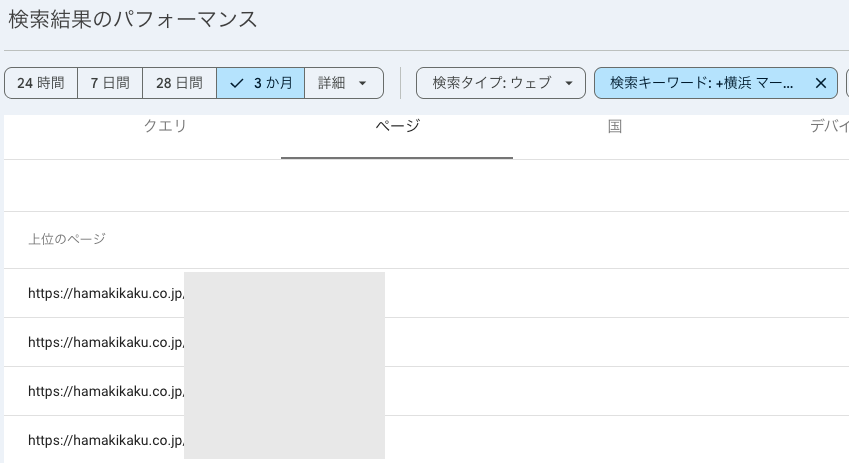
Task: Show the デバイス tab
Action: (x=829, y=126)
